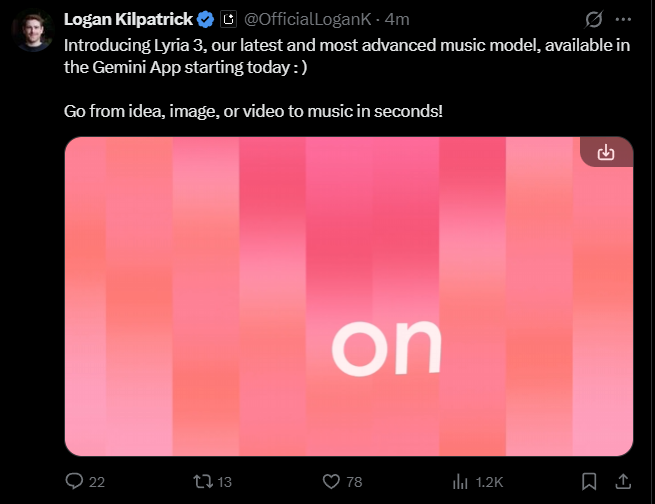Click the video download icon
The height and width of the screenshot is (504, 655).
point(605,152)
